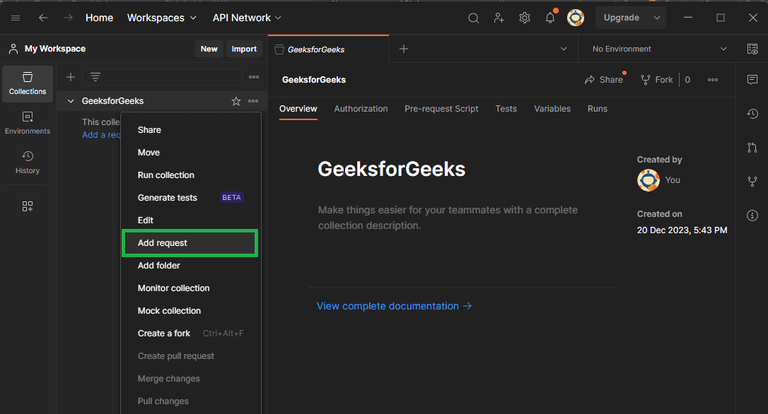Open View complete documentation link
The image size is (768, 414).
394,306
